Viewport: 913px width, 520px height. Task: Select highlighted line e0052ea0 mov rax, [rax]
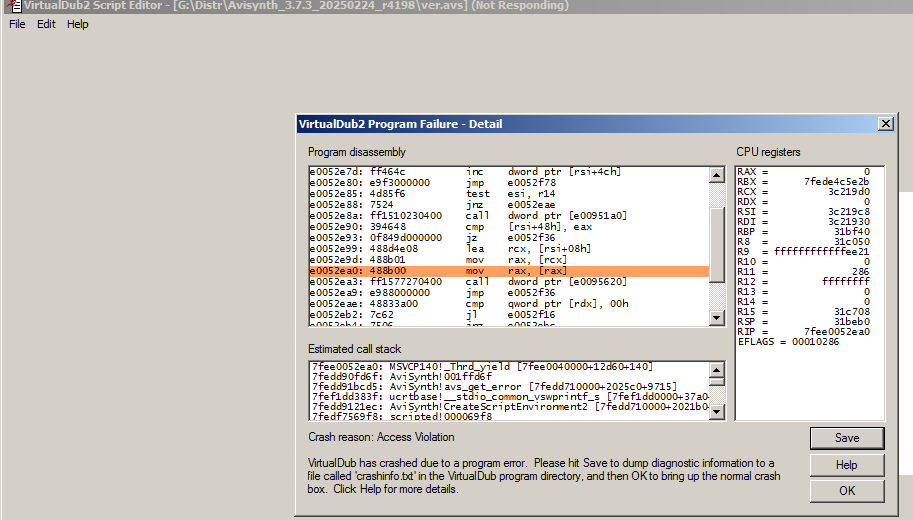[509, 271]
